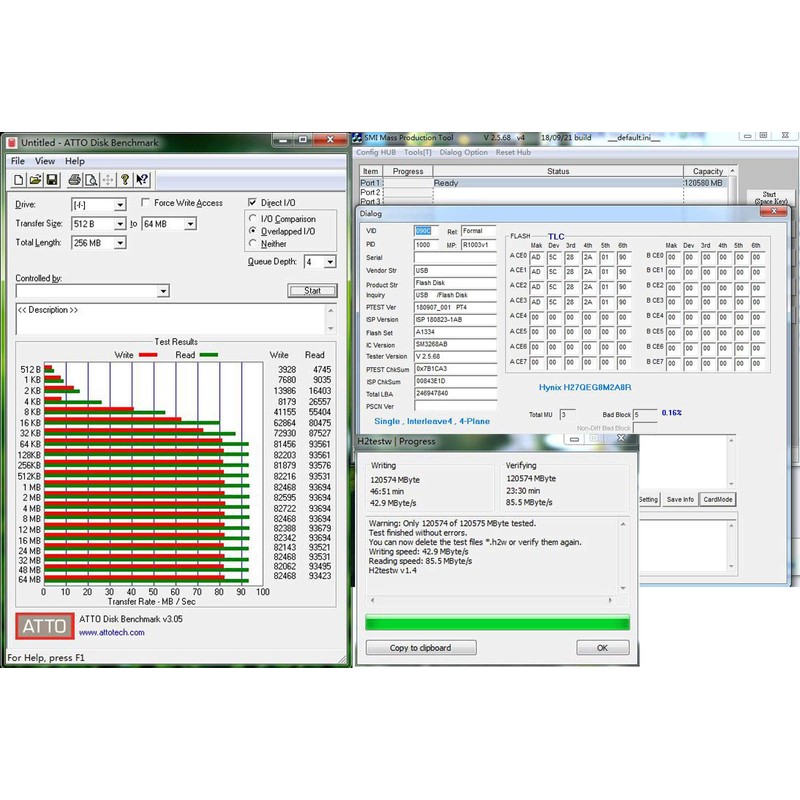The image size is (800, 800).
Task: Uncheck the Direct I/O checkbox
Action: 252,203
